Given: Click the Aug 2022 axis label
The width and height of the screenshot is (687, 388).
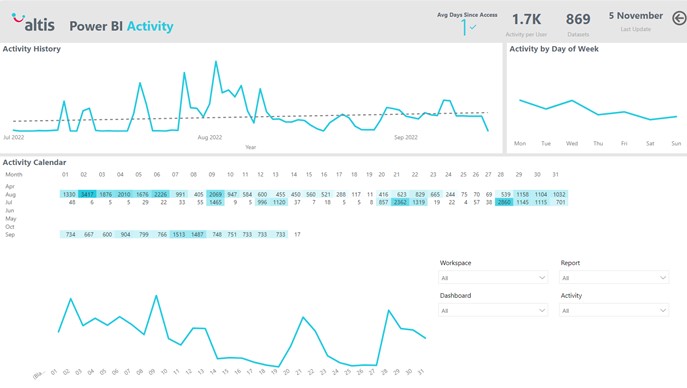Looking at the screenshot, I should [x=210, y=137].
